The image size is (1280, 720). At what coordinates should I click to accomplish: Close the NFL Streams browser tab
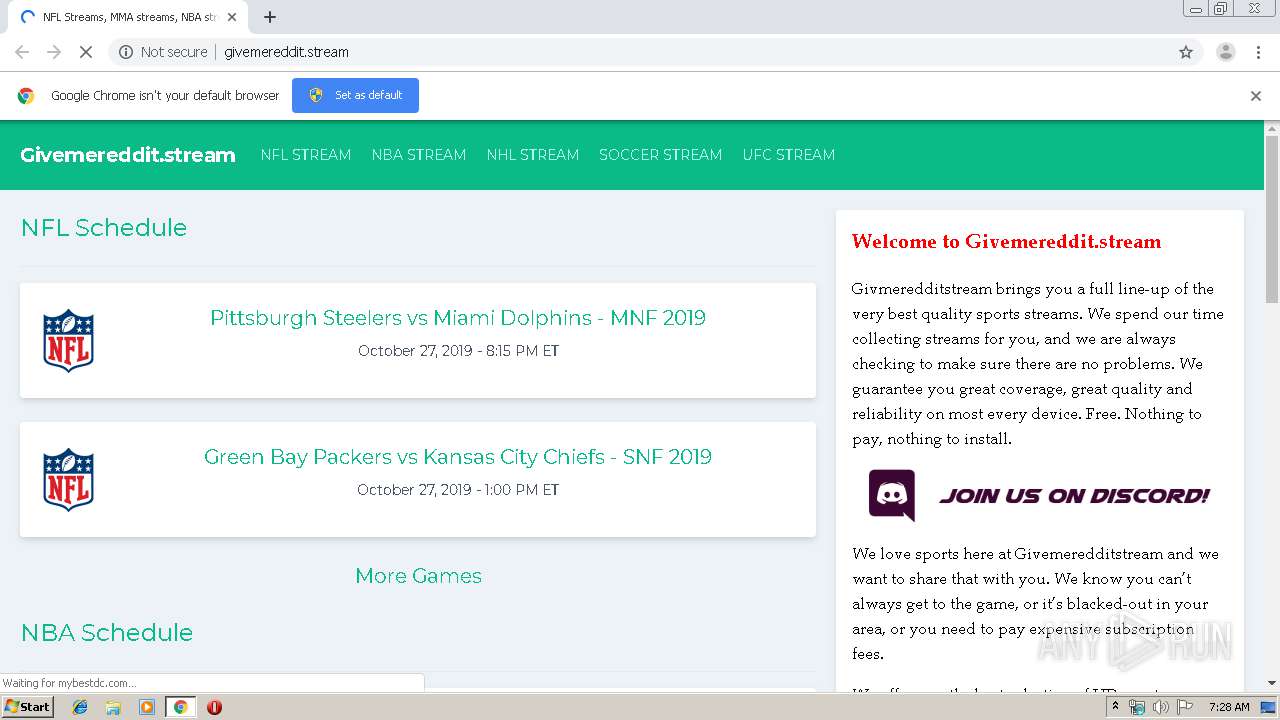232,17
